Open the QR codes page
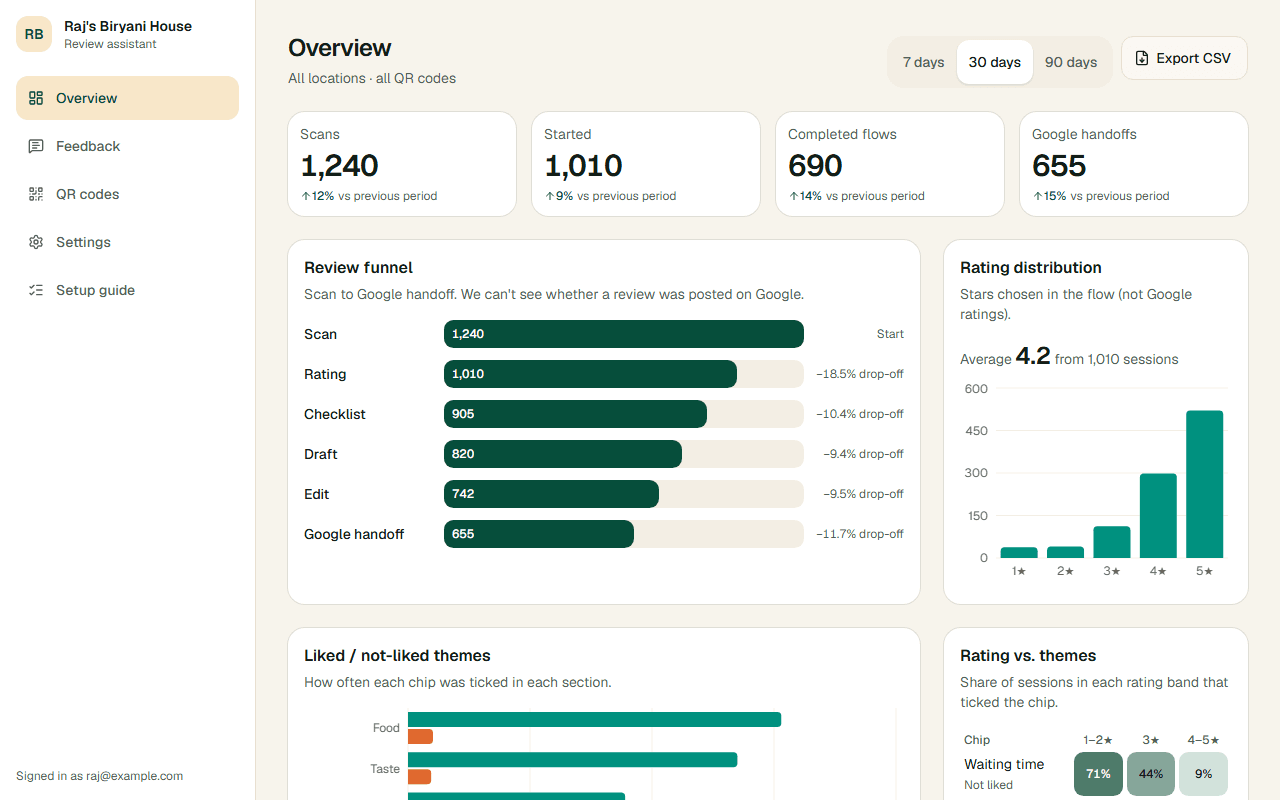The height and width of the screenshot is (800, 1280). (x=127, y=194)
